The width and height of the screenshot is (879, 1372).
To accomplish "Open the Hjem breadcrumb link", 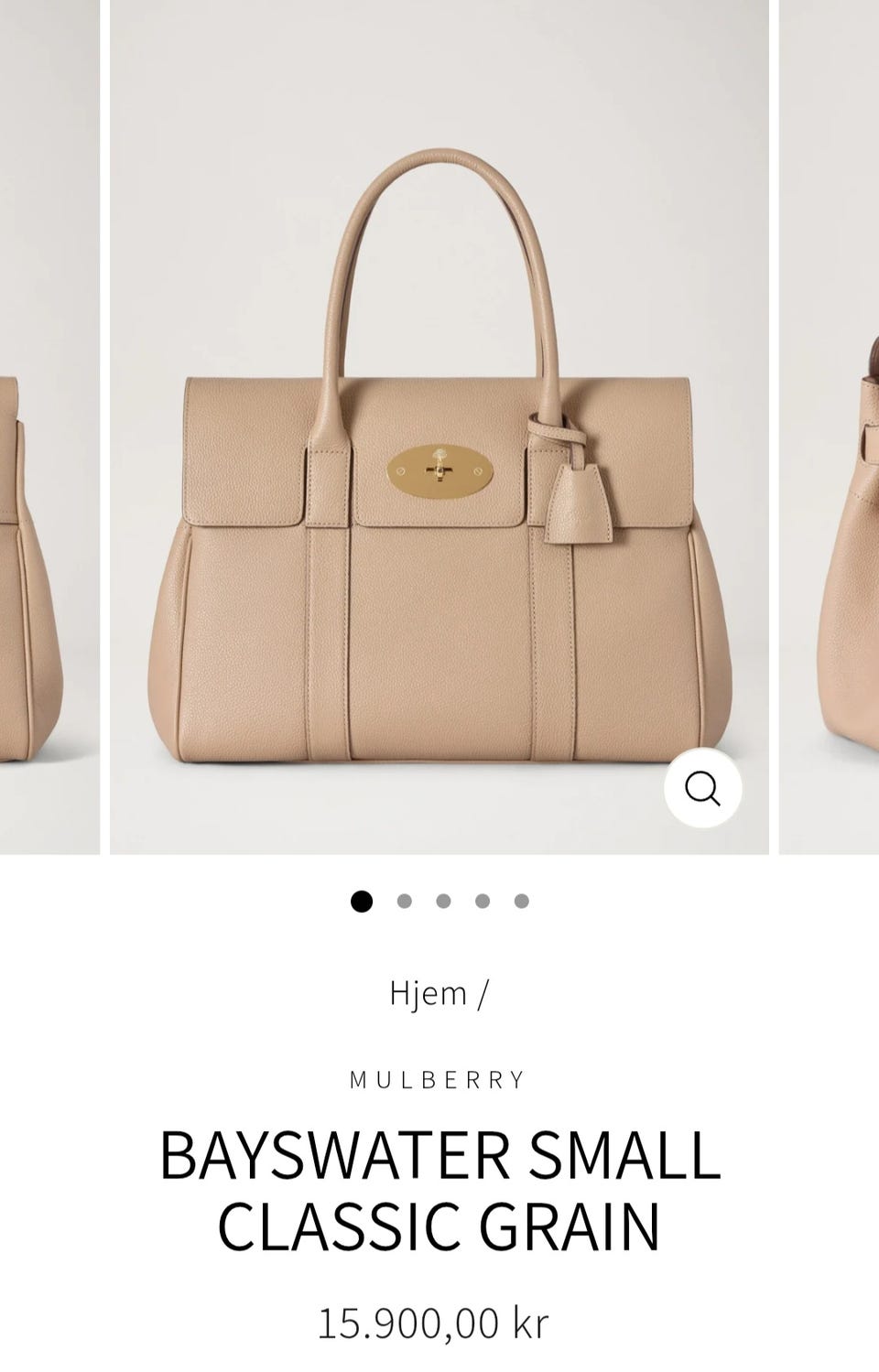I will [429, 993].
